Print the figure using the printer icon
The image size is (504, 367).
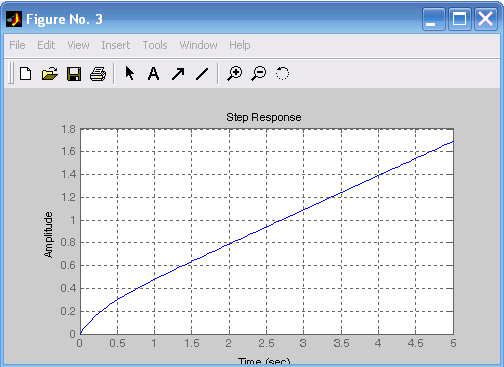(x=98, y=74)
